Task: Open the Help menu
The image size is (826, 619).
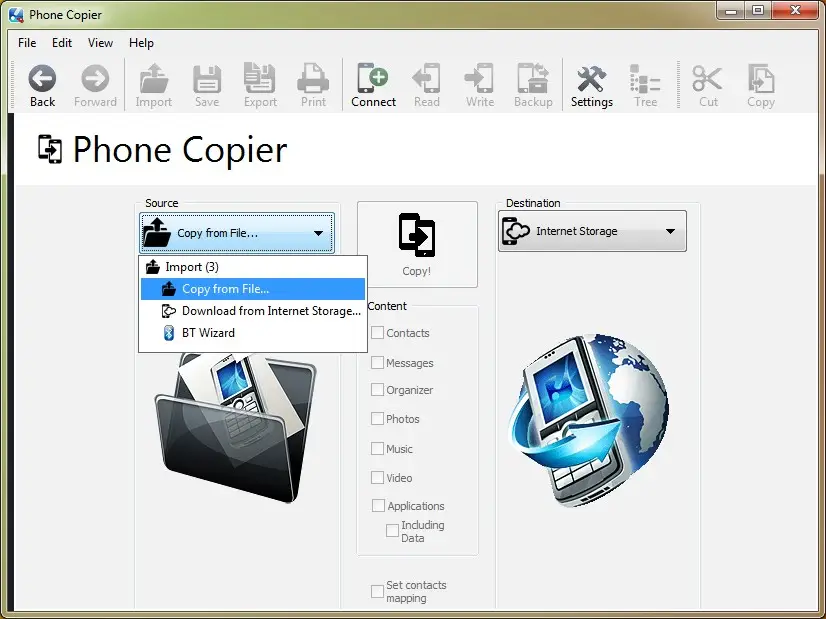Action: (x=141, y=43)
